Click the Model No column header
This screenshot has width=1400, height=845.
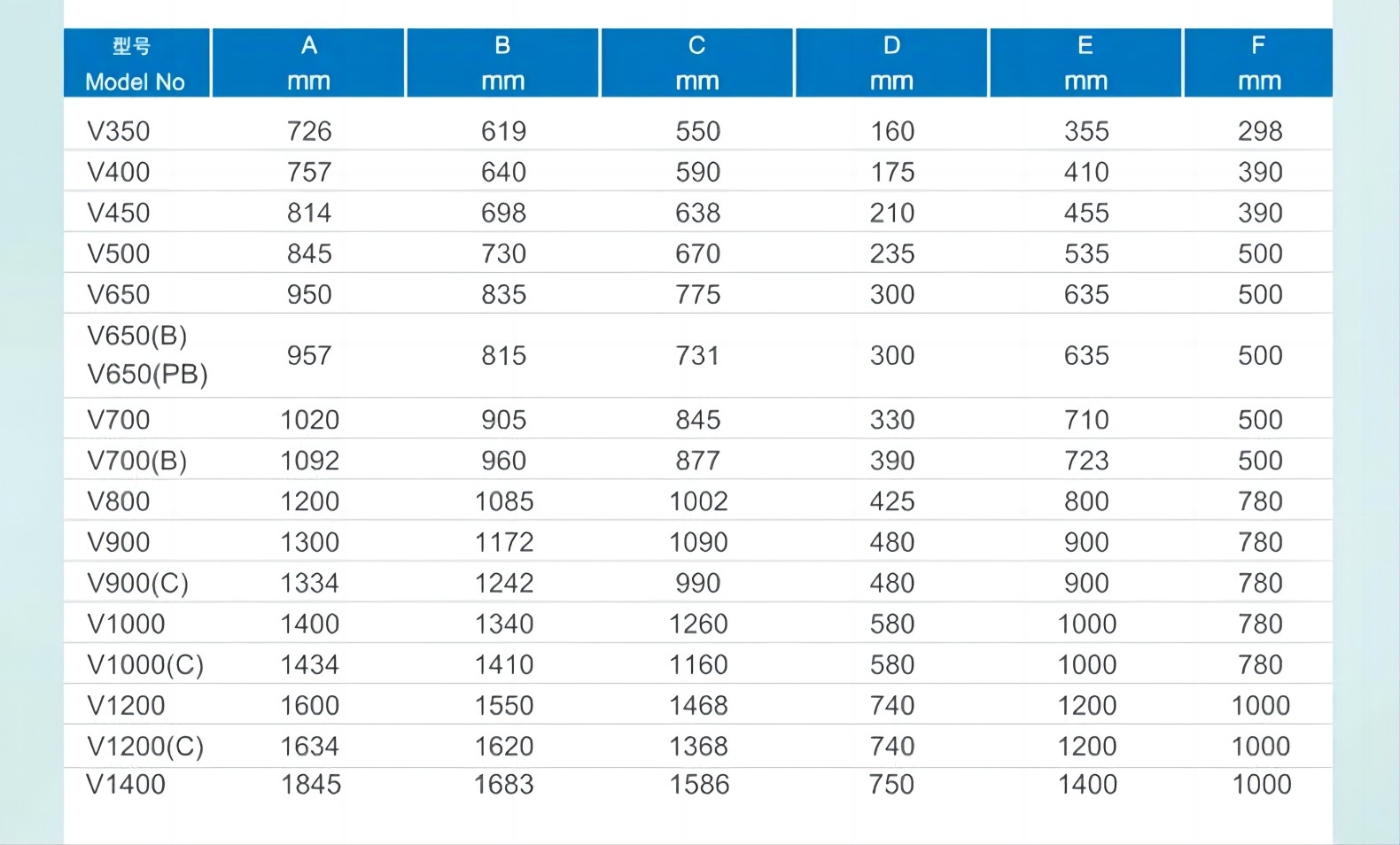click(136, 63)
